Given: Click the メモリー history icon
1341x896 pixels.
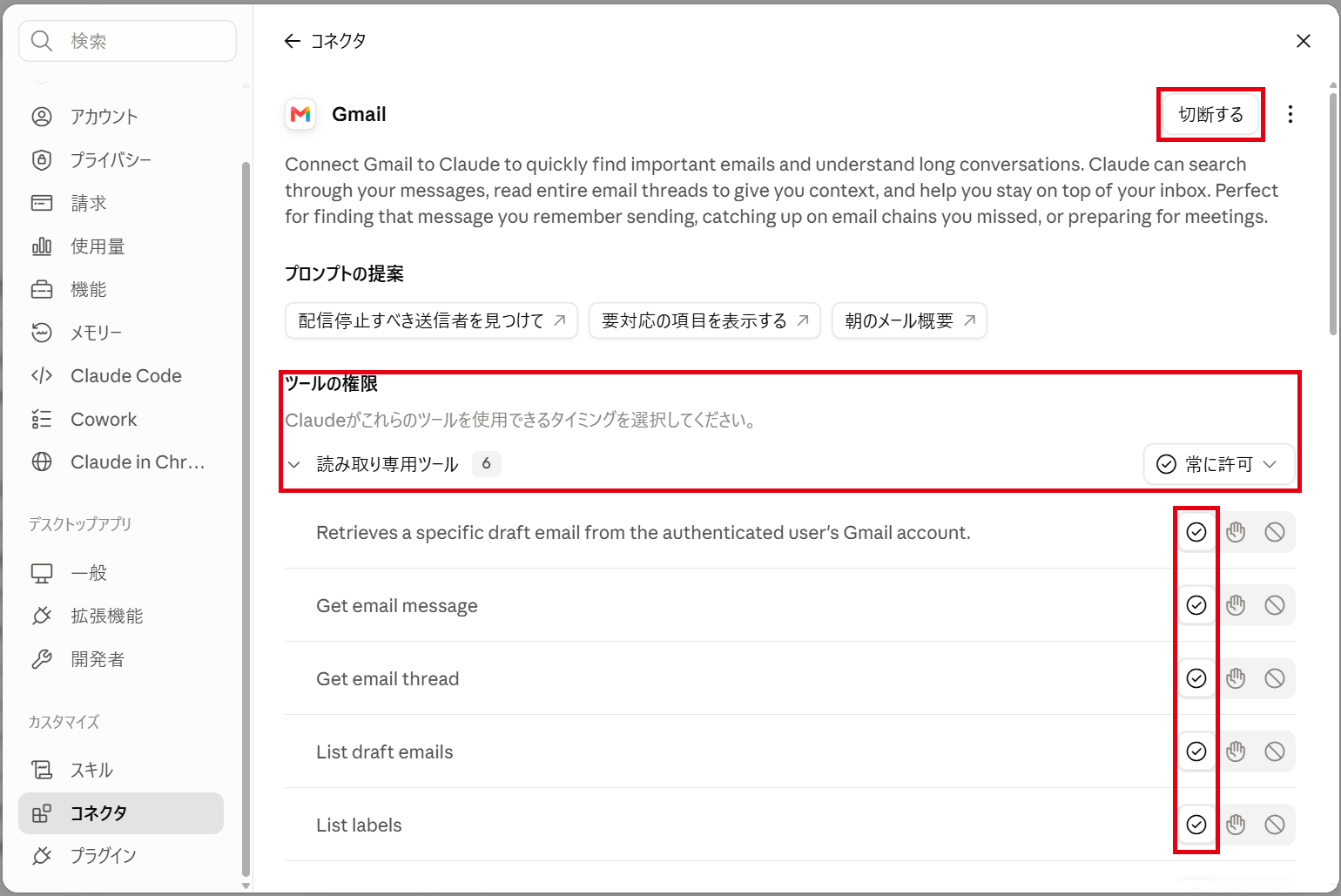Looking at the screenshot, I should [x=42, y=333].
